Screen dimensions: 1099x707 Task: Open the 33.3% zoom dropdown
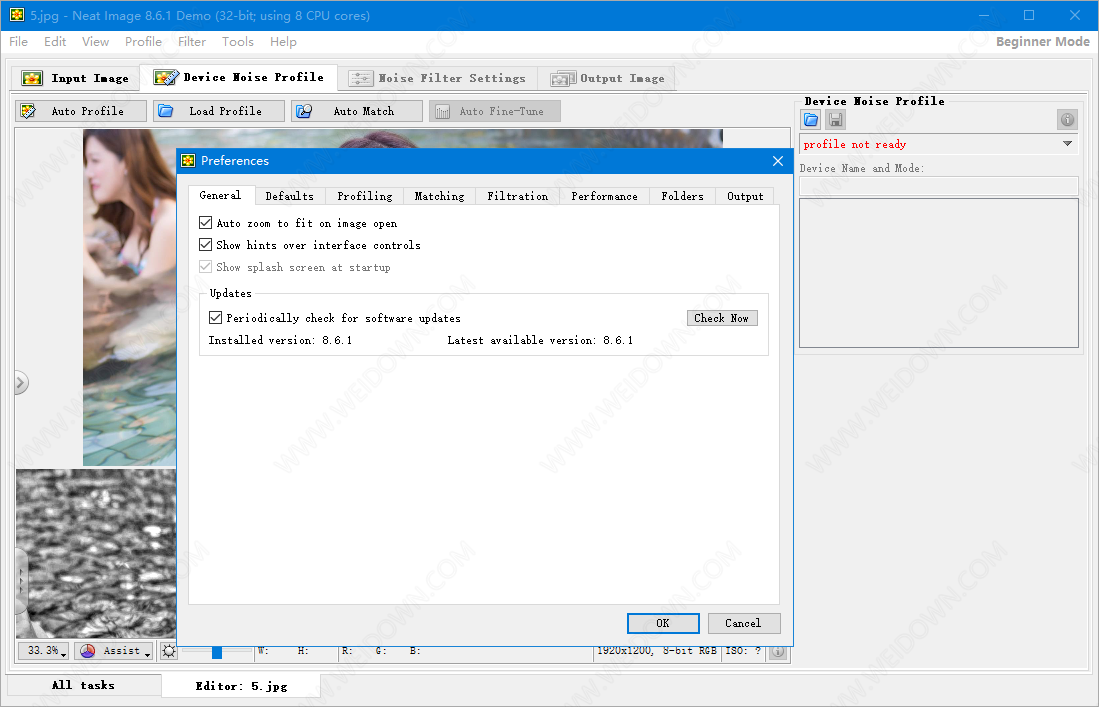point(43,651)
